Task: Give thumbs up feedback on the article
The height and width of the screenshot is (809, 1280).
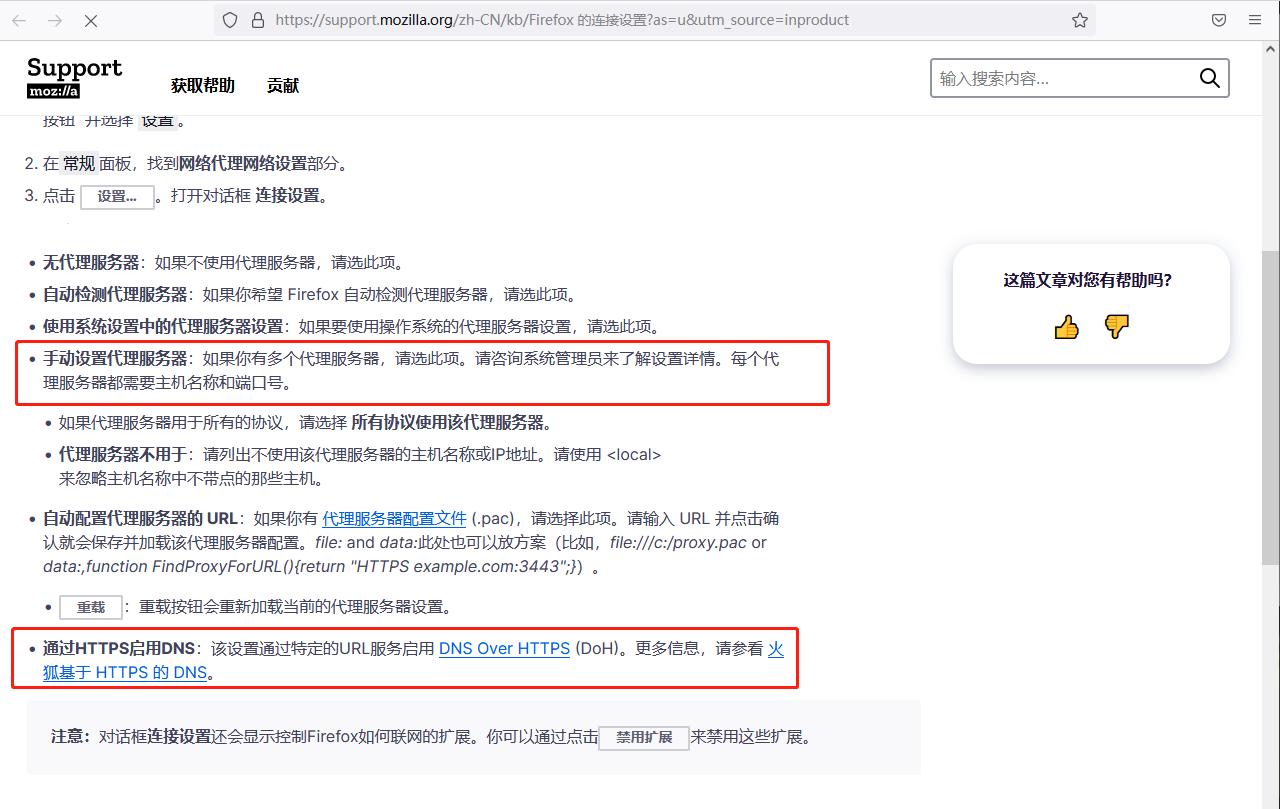Action: pyautogui.click(x=1066, y=326)
